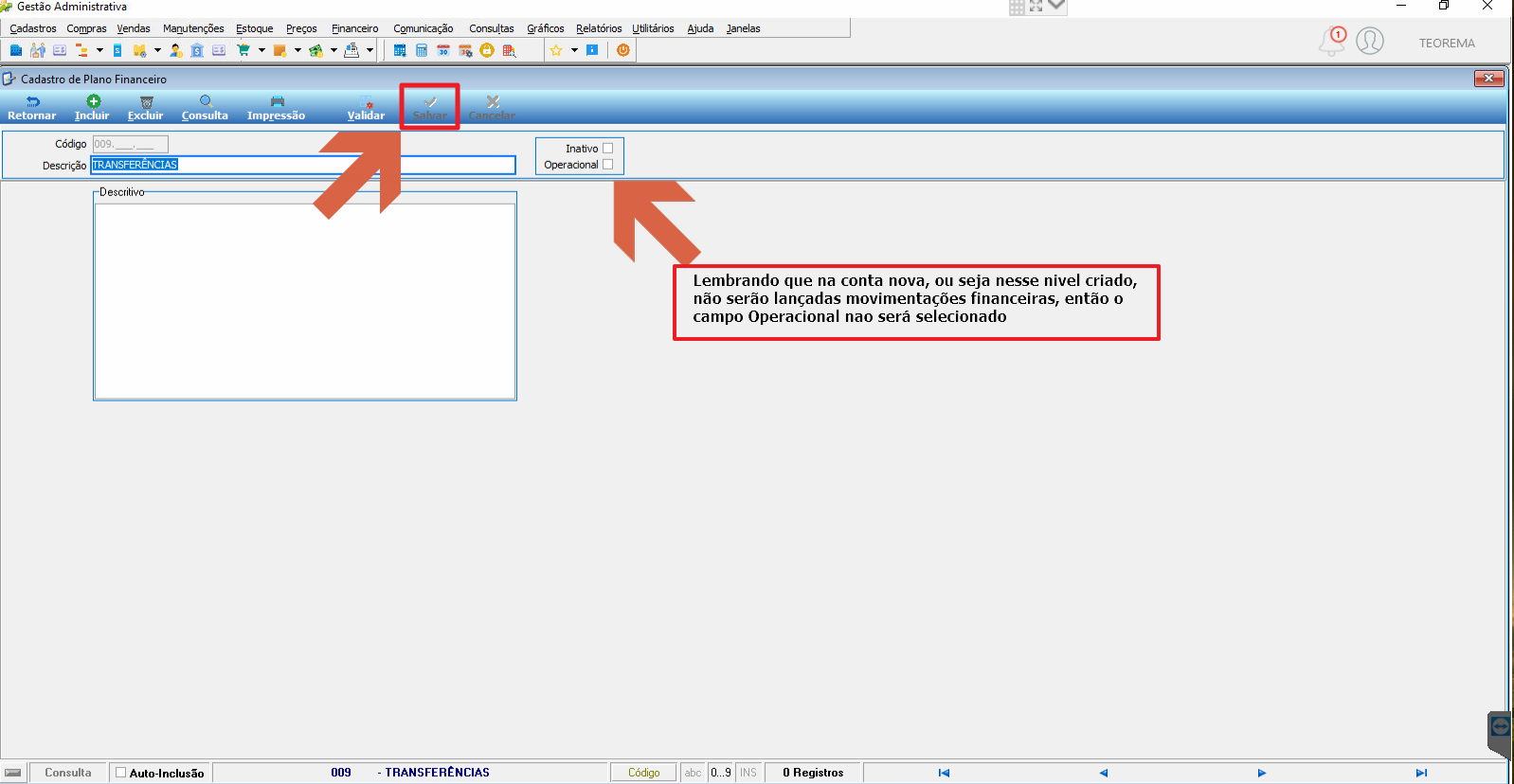Click Salvar to save the record
This screenshot has height=784, width=1514.
(x=429, y=107)
